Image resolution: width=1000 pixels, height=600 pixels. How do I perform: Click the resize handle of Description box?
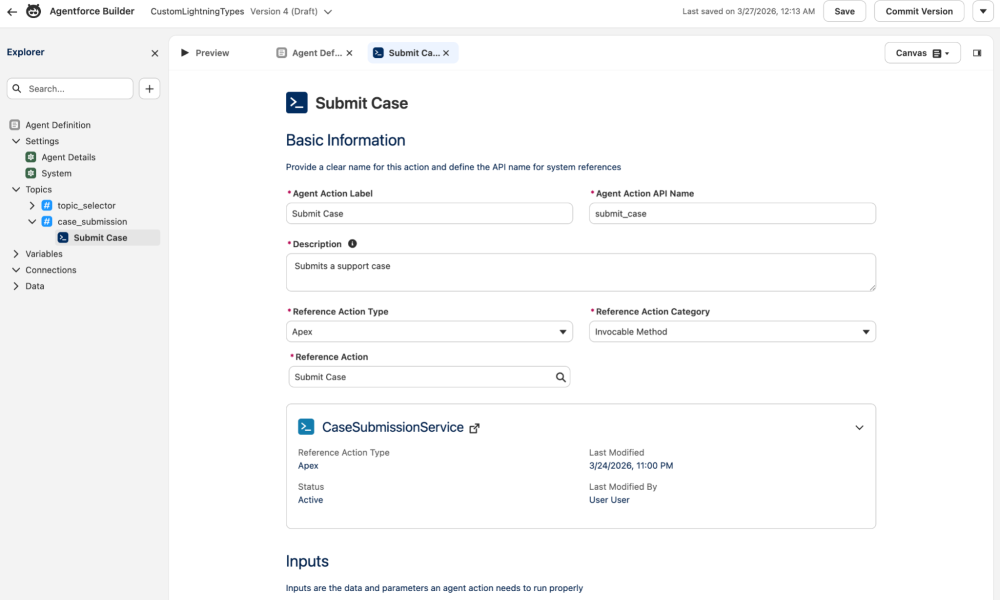(x=872, y=288)
